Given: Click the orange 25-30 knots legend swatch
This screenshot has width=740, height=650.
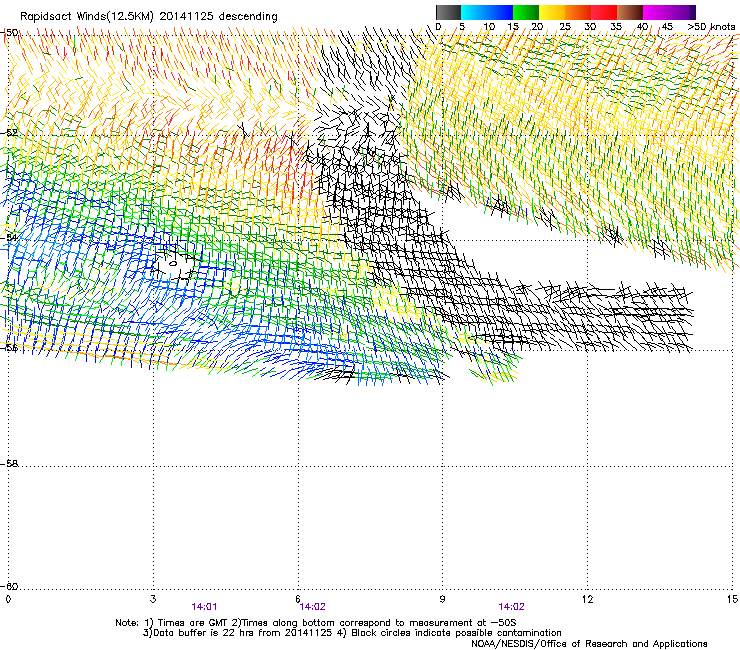Looking at the screenshot, I should 578,12.
